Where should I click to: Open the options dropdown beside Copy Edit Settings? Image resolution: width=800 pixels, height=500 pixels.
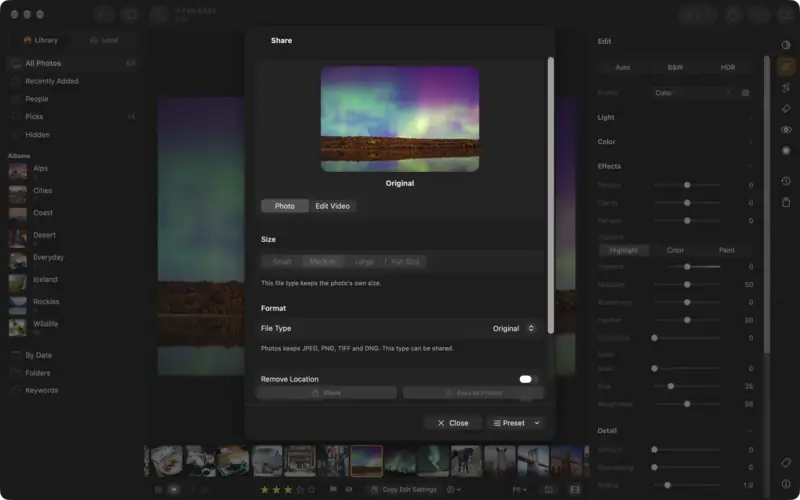point(454,489)
